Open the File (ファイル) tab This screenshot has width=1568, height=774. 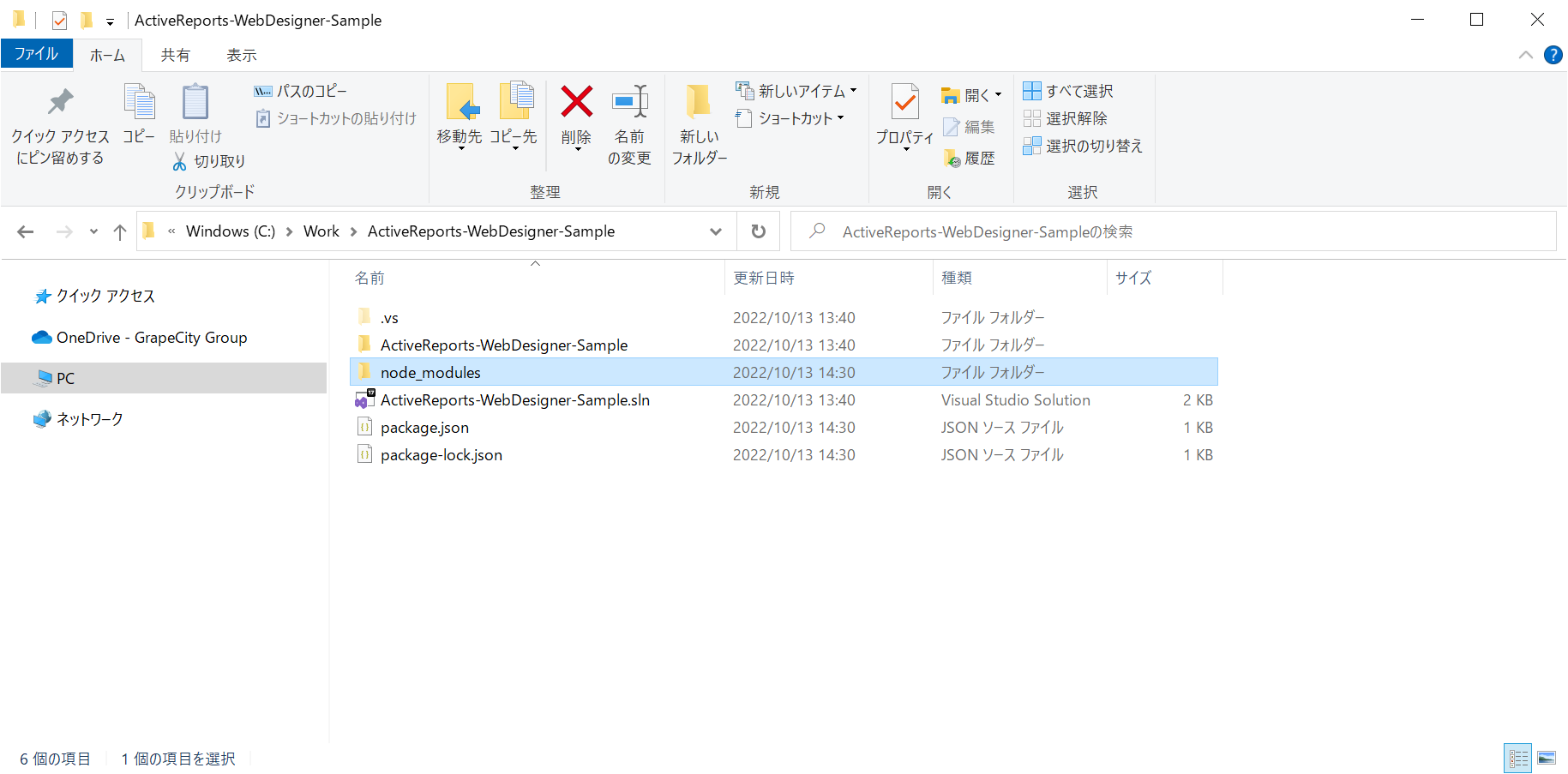tap(37, 54)
